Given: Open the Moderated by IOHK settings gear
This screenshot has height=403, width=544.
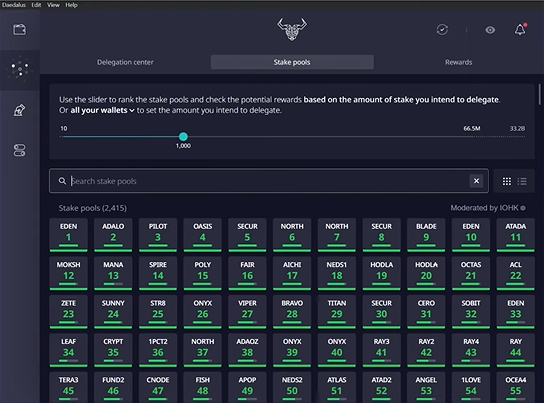Looking at the screenshot, I should [x=523, y=208].
